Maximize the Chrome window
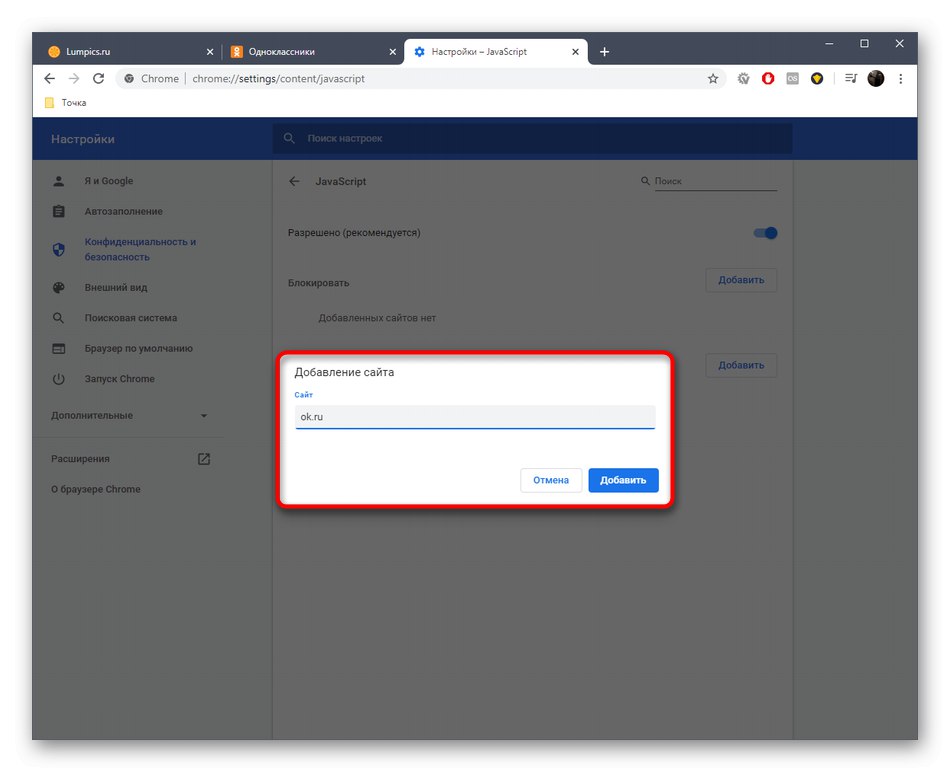Viewport: 950px width, 772px height. (865, 44)
